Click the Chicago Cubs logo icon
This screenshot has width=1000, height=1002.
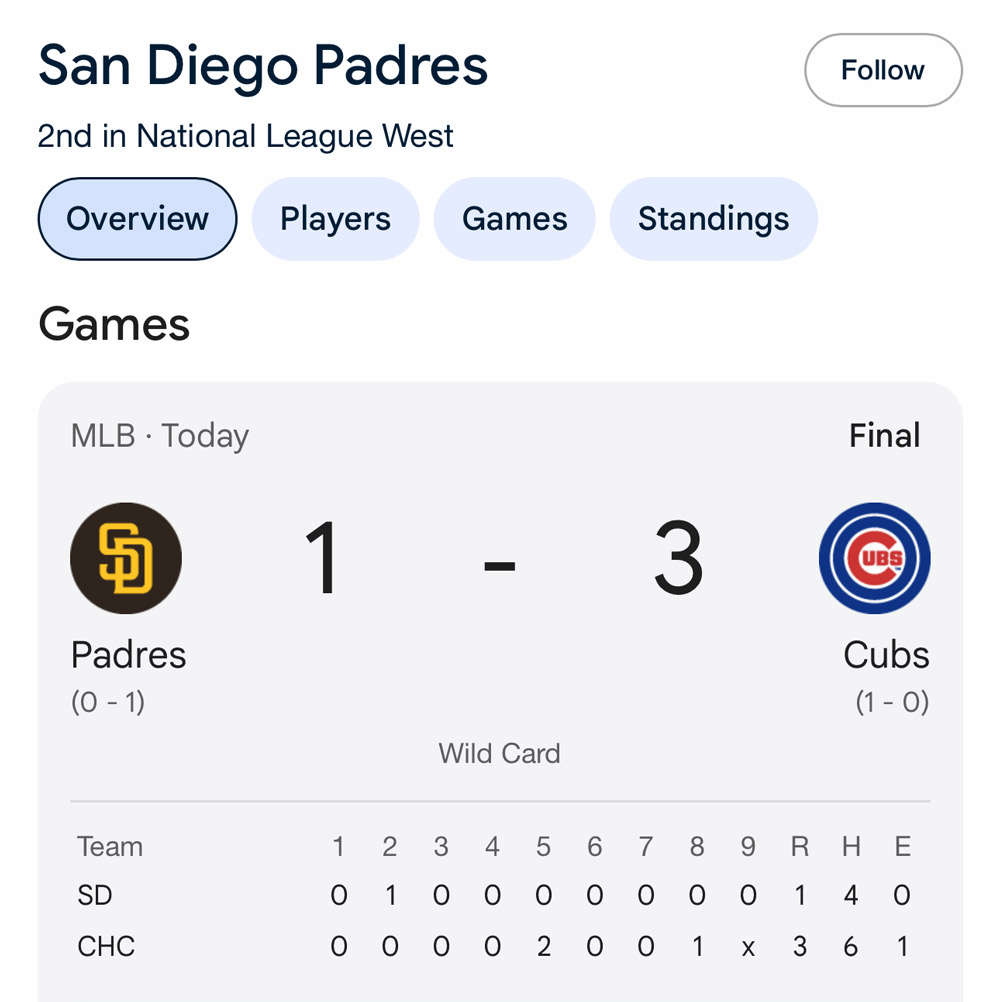pos(874,558)
